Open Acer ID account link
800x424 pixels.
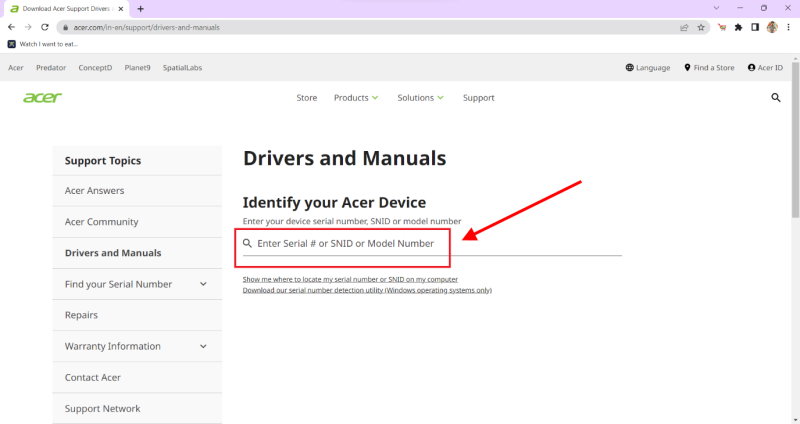click(765, 67)
